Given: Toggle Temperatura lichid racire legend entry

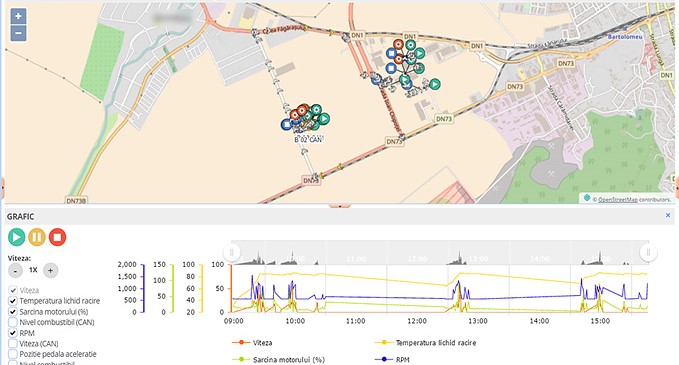Looking at the screenshot, I should point(426,342).
